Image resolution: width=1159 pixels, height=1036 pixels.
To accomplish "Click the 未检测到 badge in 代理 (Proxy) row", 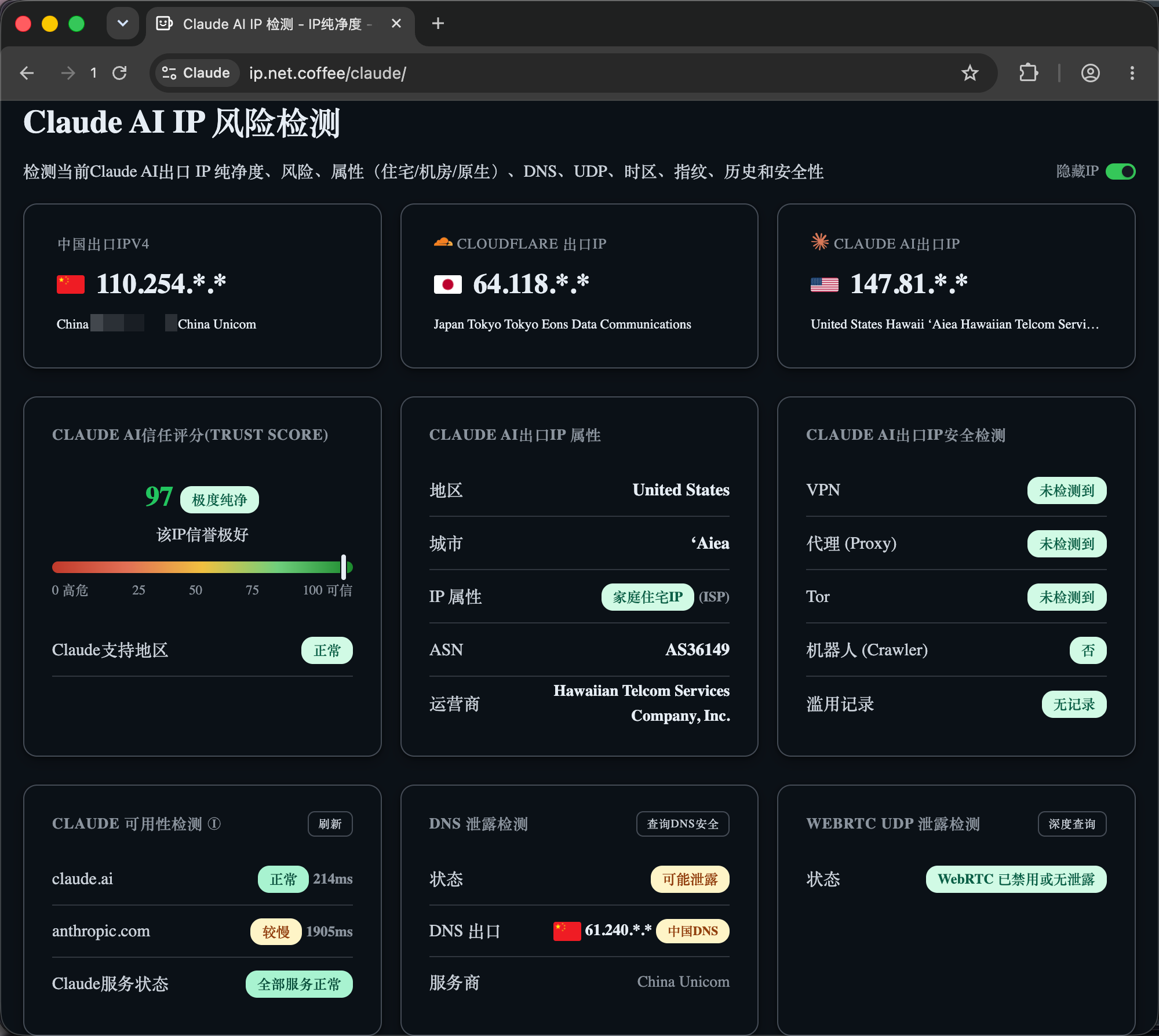I will pos(1067,543).
